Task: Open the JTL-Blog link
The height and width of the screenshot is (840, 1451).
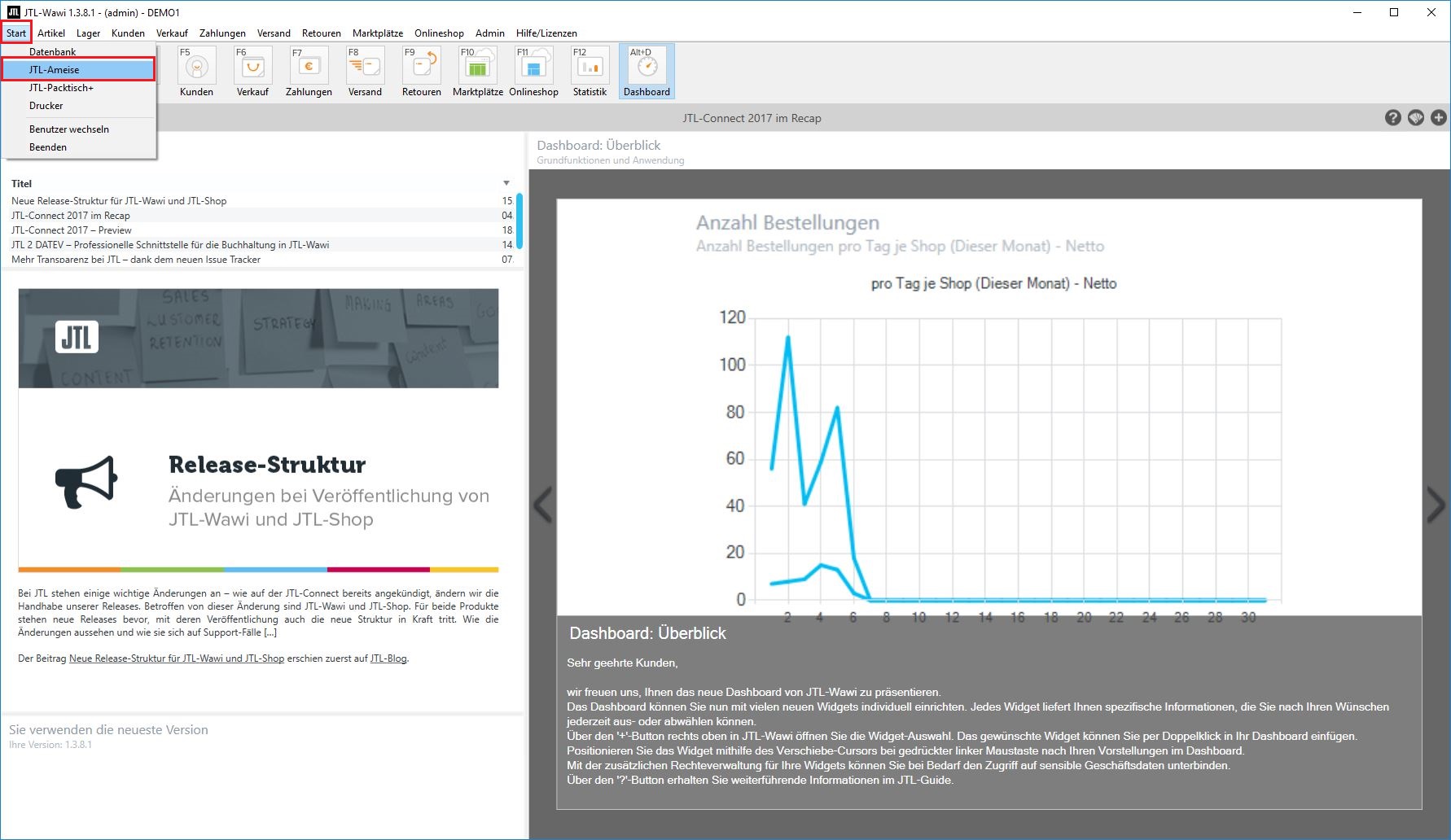Action: pos(388,658)
